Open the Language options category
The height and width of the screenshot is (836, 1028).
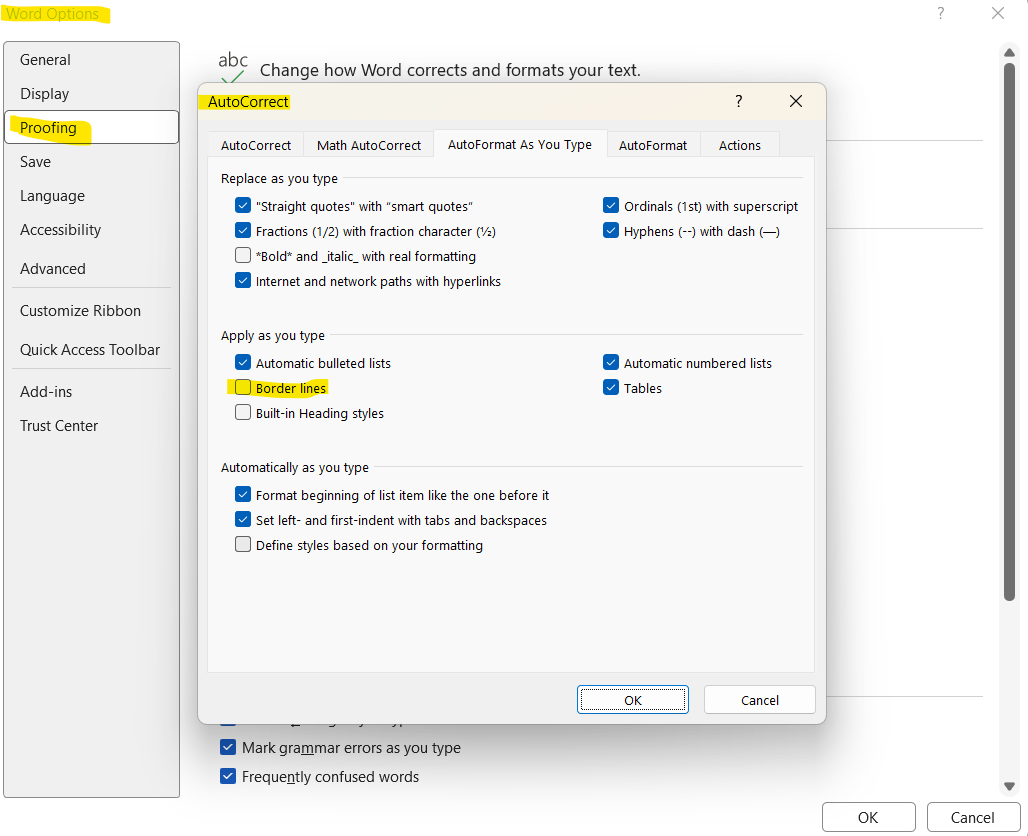tap(91, 196)
